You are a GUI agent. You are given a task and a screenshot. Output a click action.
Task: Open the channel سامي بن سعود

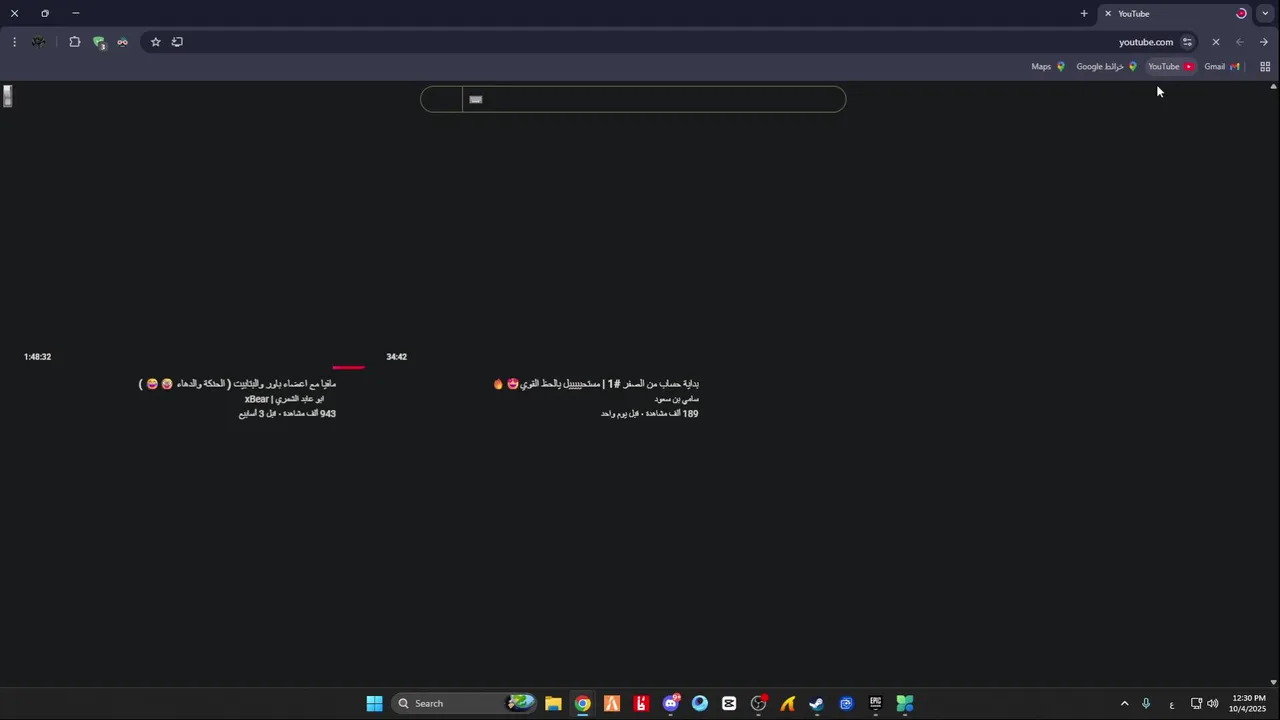click(677, 399)
